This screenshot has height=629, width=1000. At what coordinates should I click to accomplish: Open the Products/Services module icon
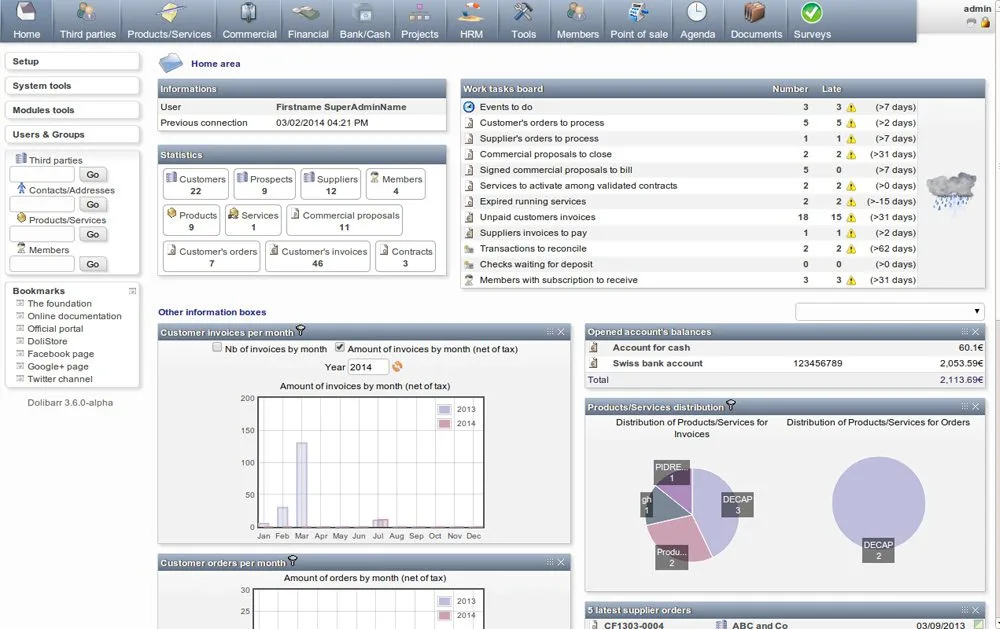tap(169, 11)
